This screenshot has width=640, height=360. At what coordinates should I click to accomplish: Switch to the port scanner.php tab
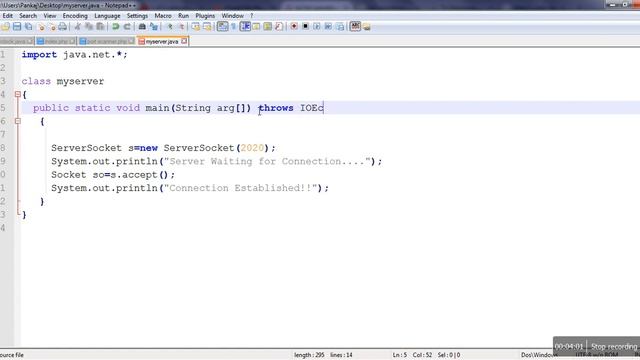tap(107, 41)
